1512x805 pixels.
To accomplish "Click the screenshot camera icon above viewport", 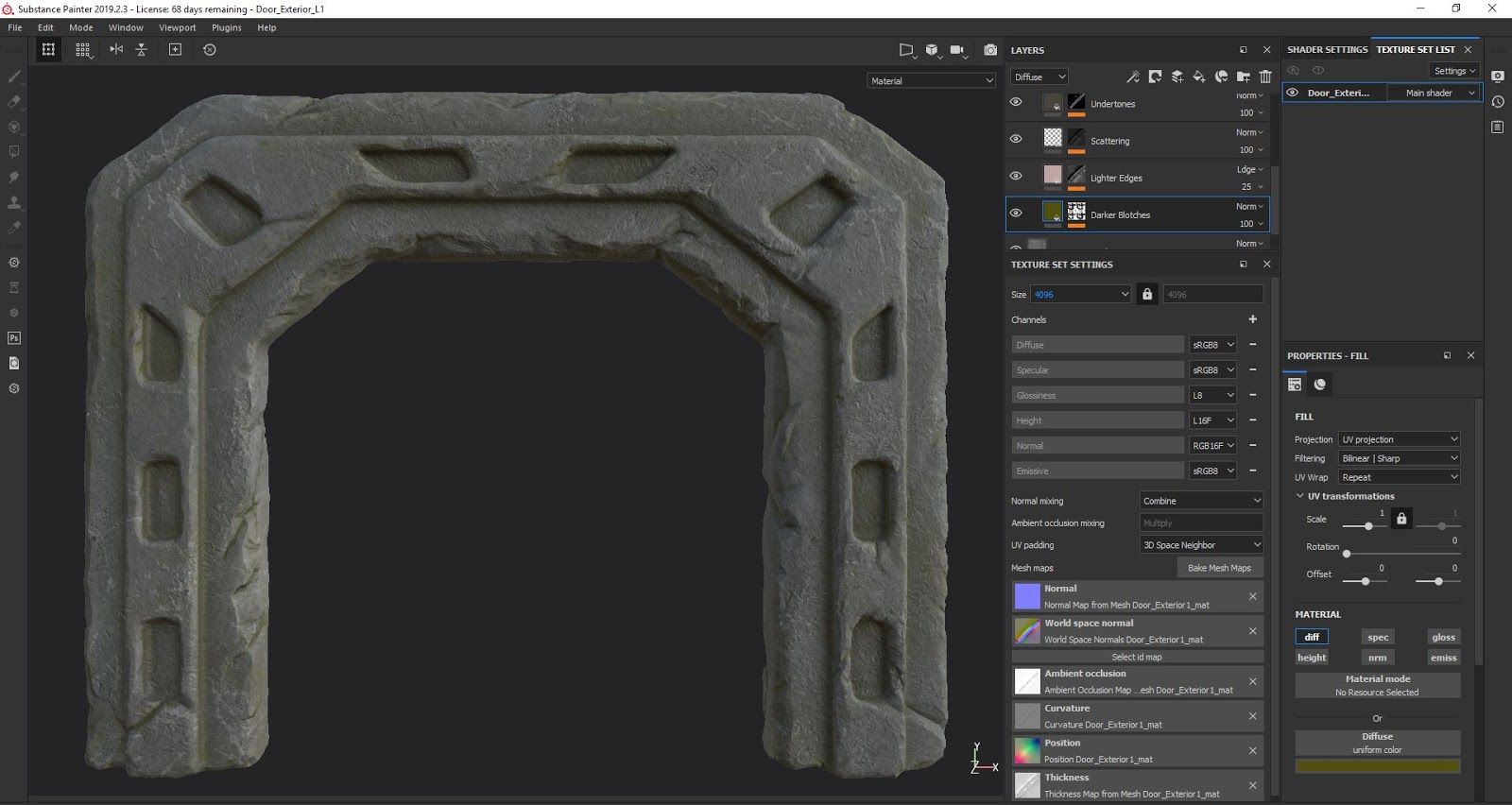I will [990, 49].
